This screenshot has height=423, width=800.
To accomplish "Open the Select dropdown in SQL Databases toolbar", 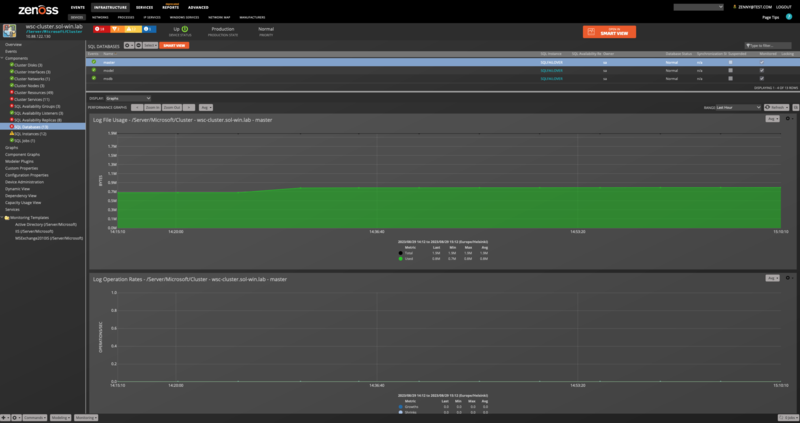I will click(x=150, y=45).
